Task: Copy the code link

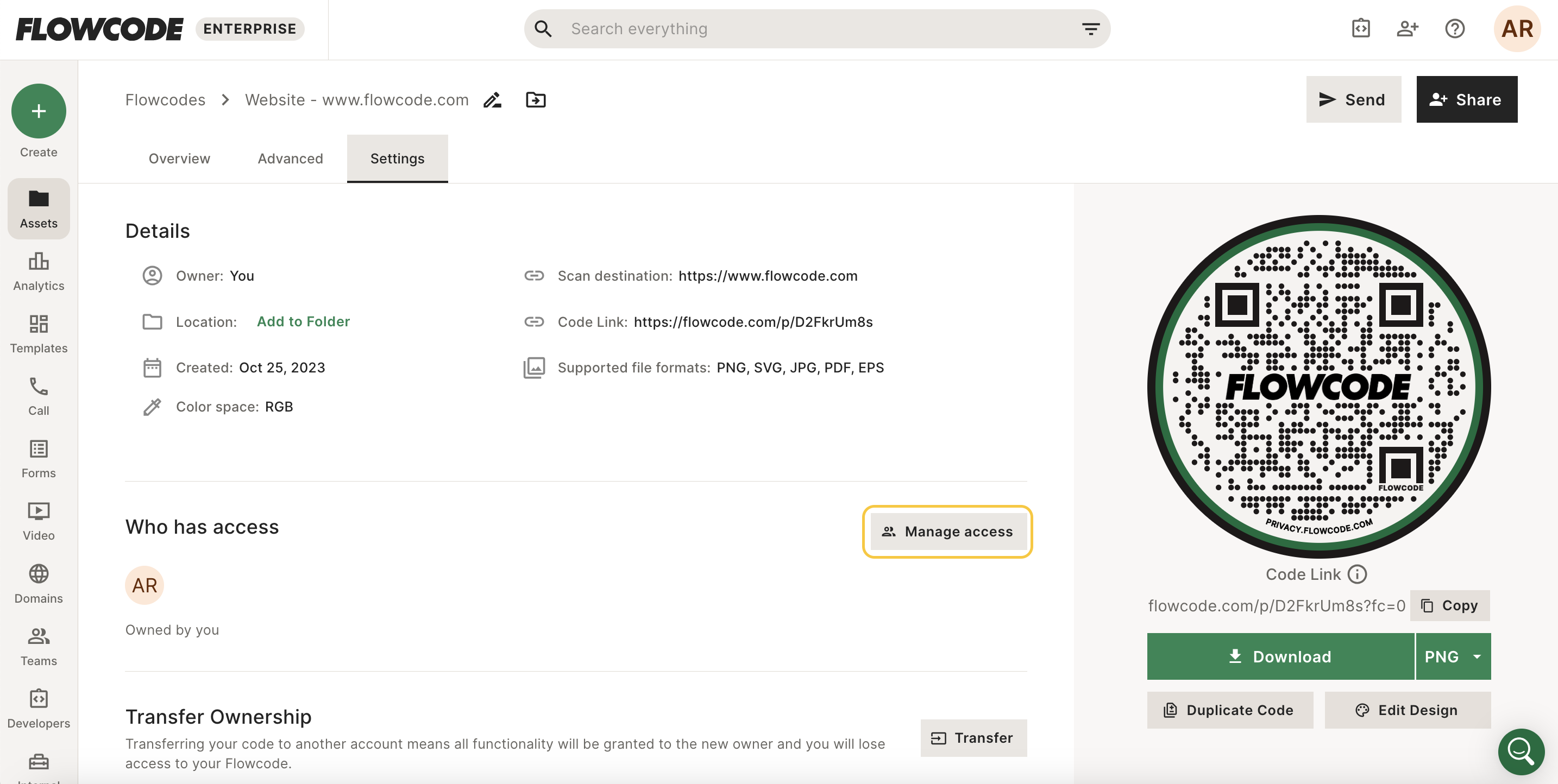Action: 1450,606
